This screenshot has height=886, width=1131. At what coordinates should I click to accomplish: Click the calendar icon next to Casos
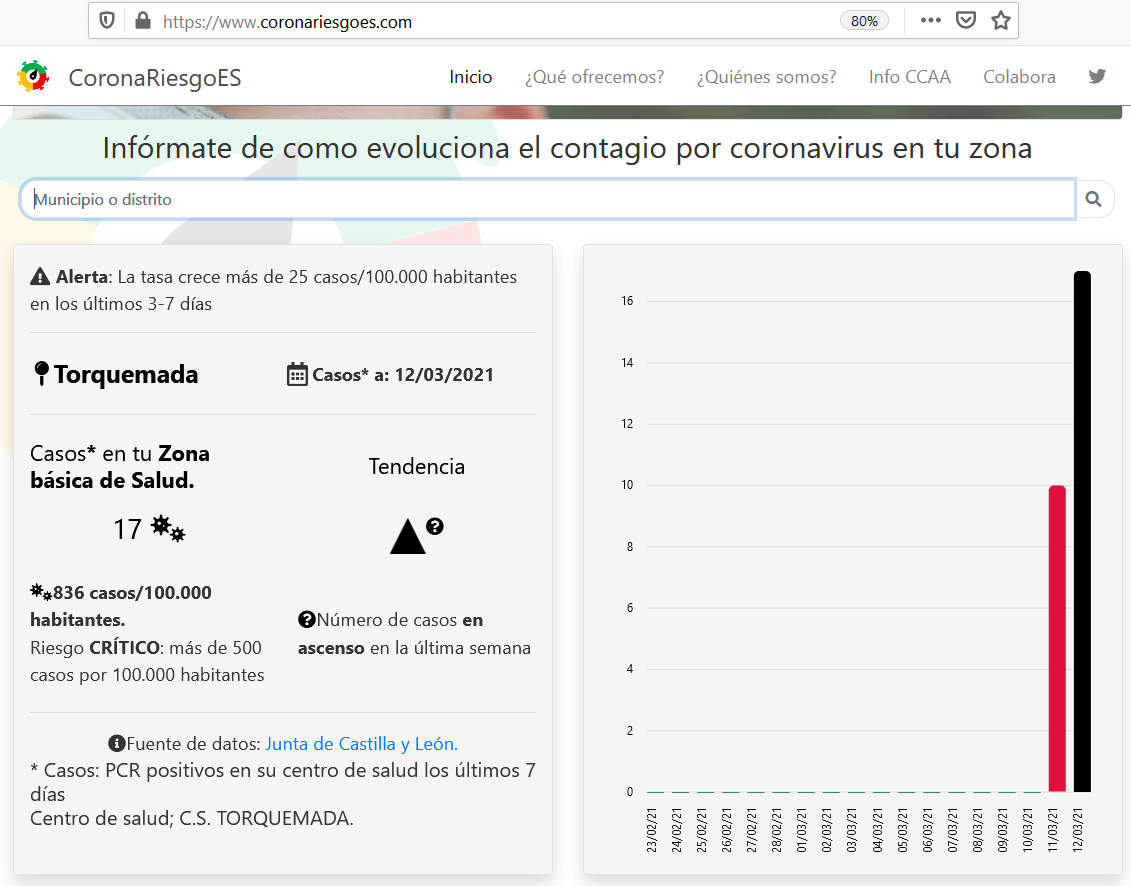pos(297,374)
